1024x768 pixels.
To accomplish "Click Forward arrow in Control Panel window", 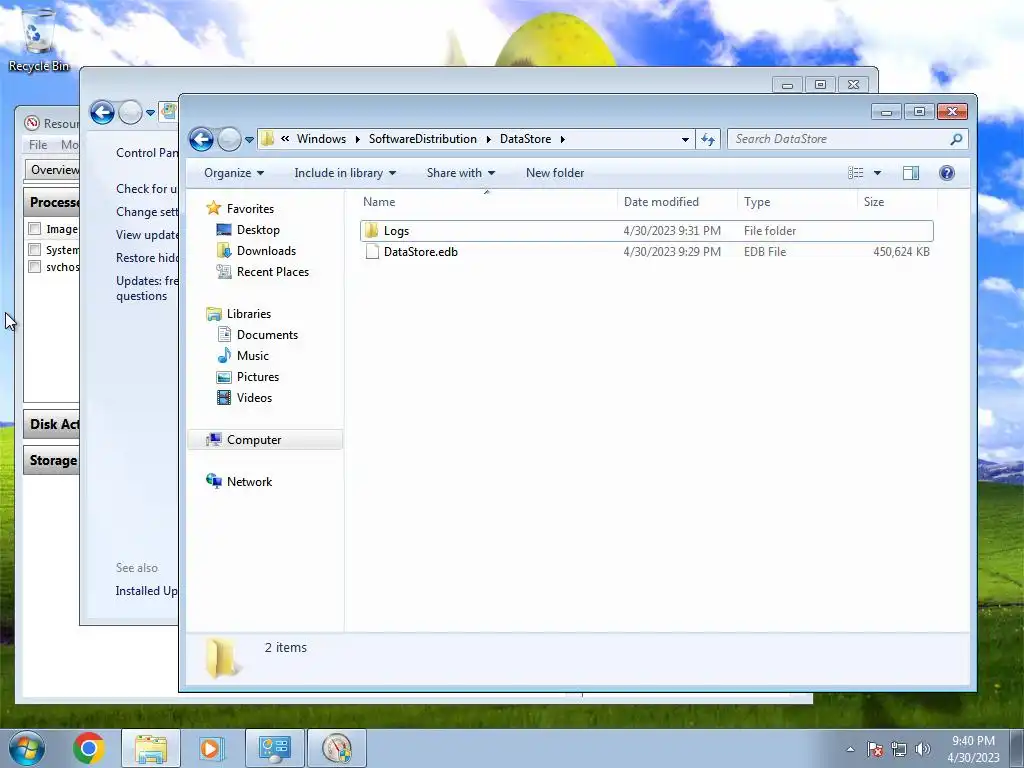I will 130,112.
